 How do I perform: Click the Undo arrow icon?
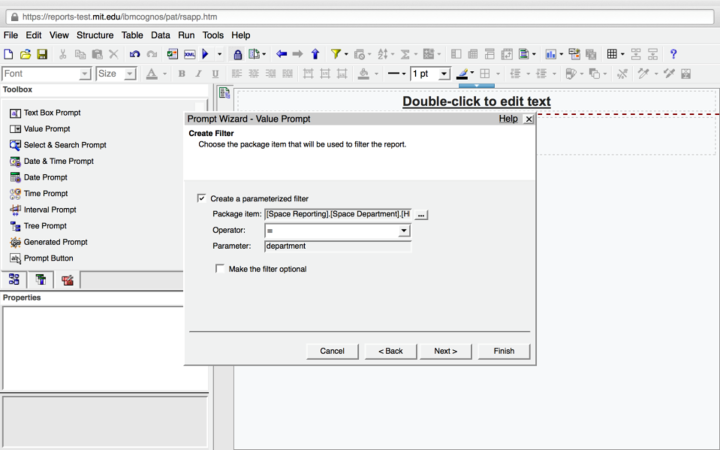tap(135, 54)
